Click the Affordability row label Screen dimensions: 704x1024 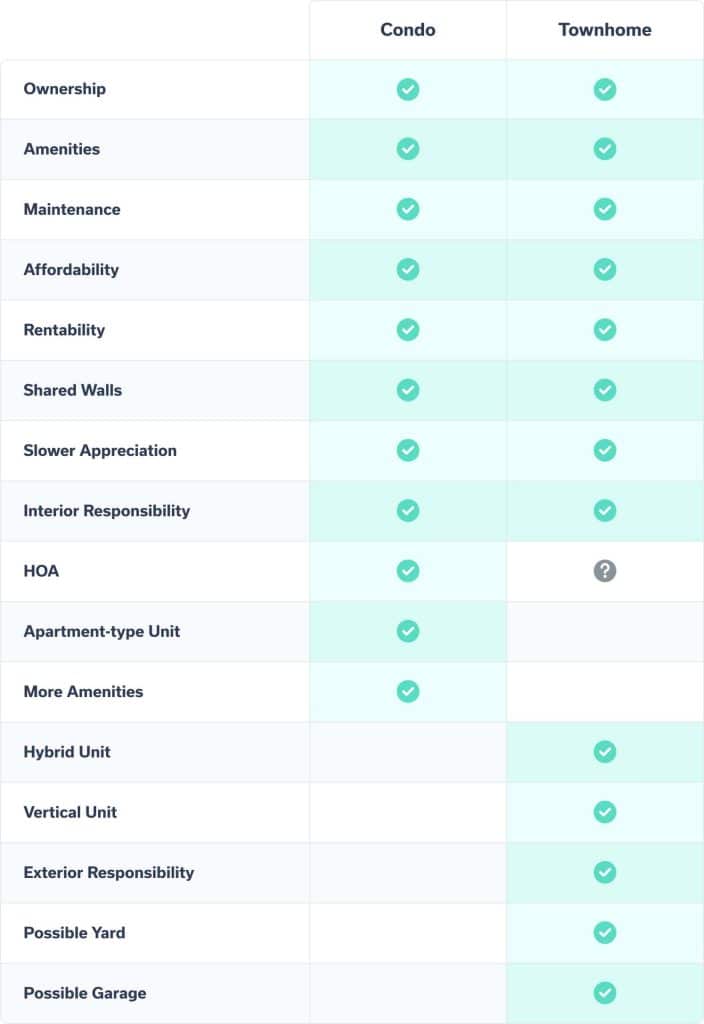71,270
